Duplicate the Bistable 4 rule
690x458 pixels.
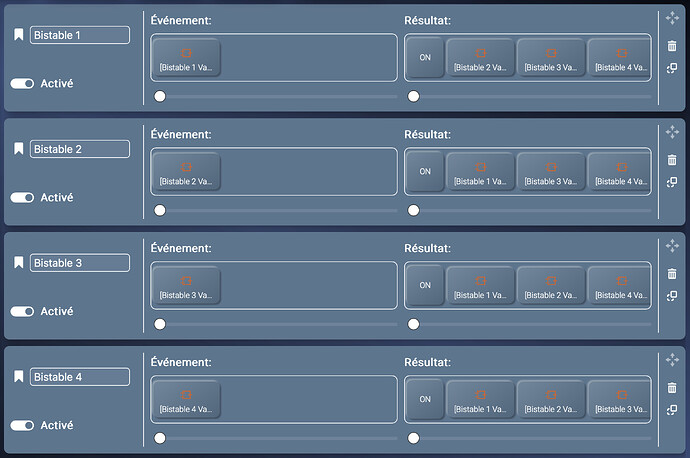pos(672,410)
